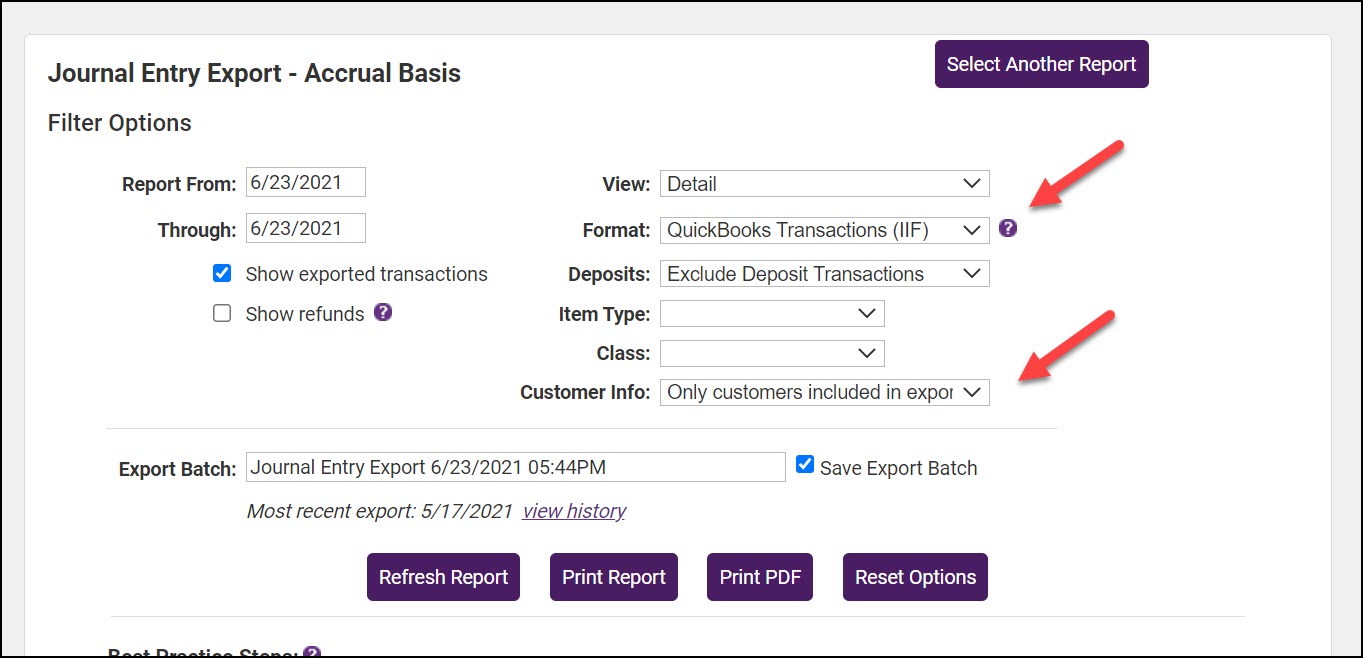Open the View dropdown set to Detail
This screenshot has height=658, width=1363.
824,184
